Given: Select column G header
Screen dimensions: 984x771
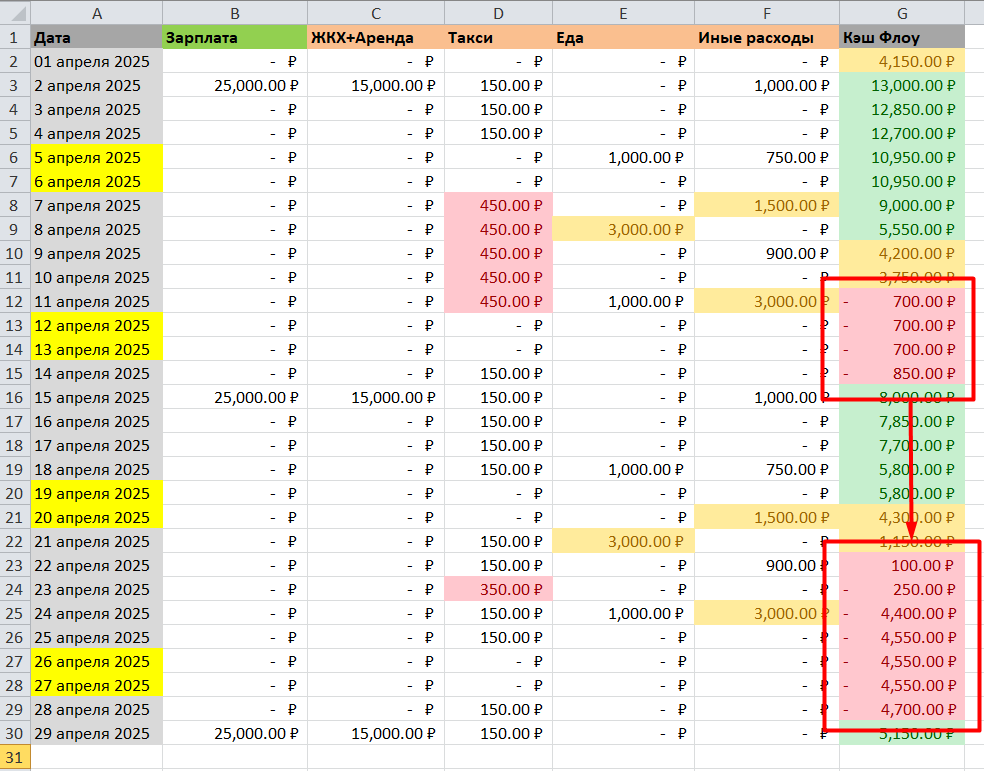Looking at the screenshot, I should (902, 13).
